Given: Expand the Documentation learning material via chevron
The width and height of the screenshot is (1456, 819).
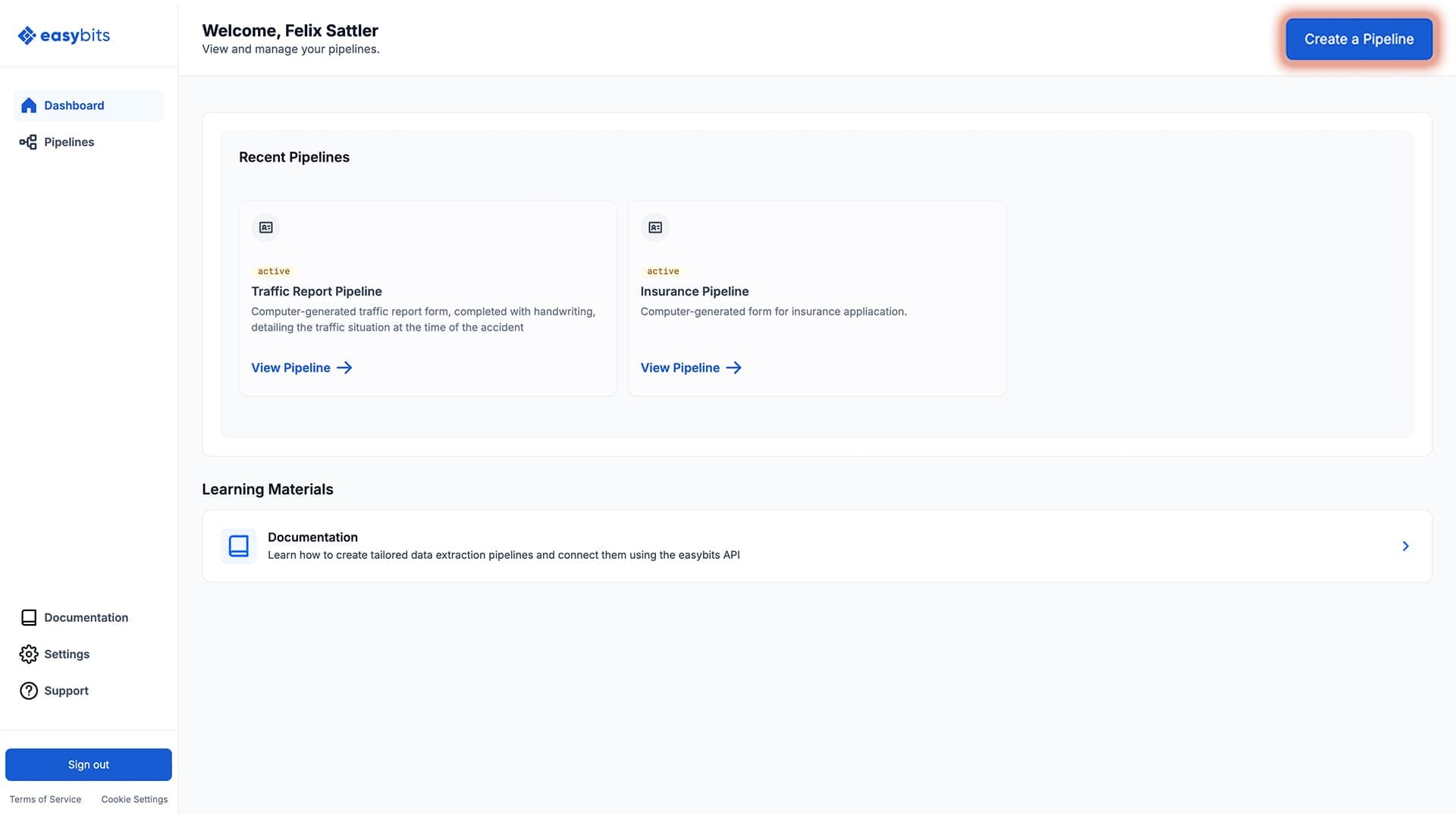Looking at the screenshot, I should point(1405,546).
